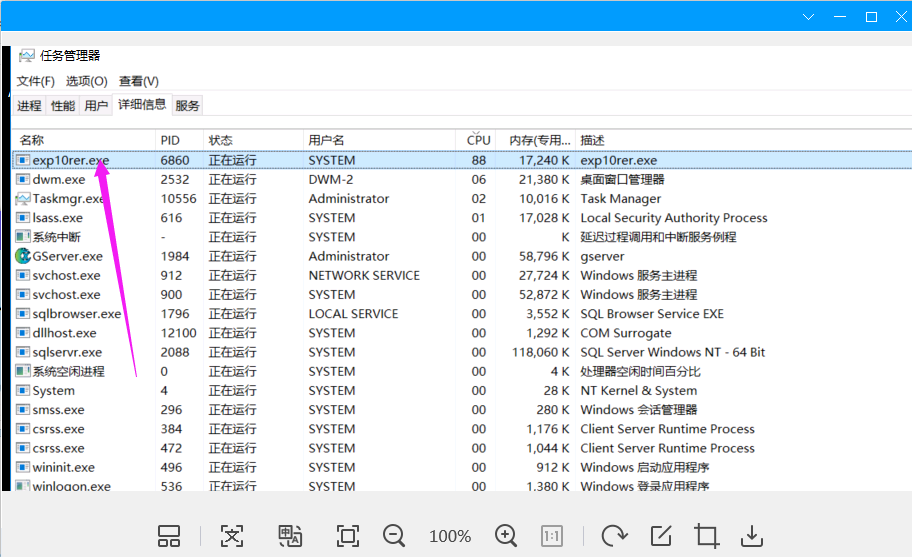Sort by the CPU column header
Viewport: 912px width, 557px height.
click(x=476, y=140)
